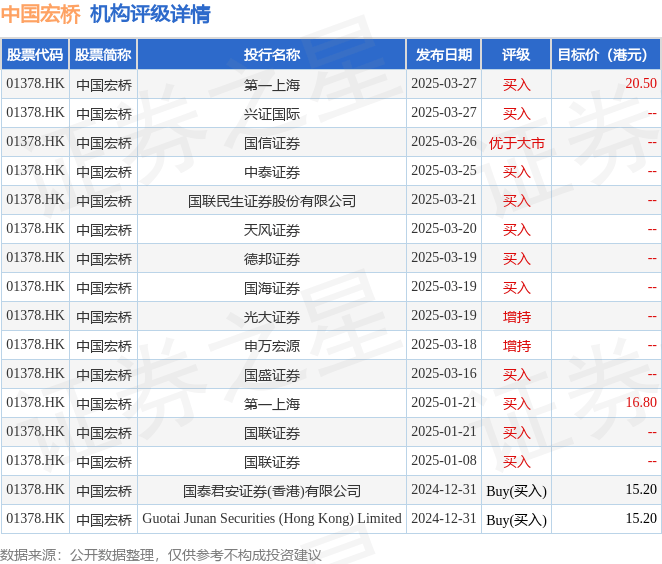Click target price 16.80
The image size is (662, 564).
click(x=641, y=402)
